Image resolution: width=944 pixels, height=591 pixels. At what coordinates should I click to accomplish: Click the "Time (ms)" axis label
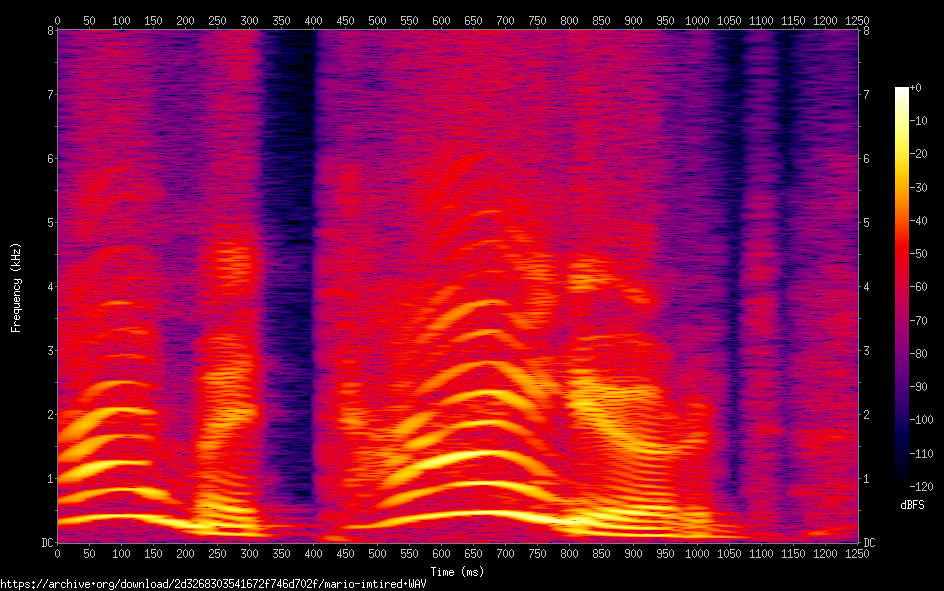point(458,572)
